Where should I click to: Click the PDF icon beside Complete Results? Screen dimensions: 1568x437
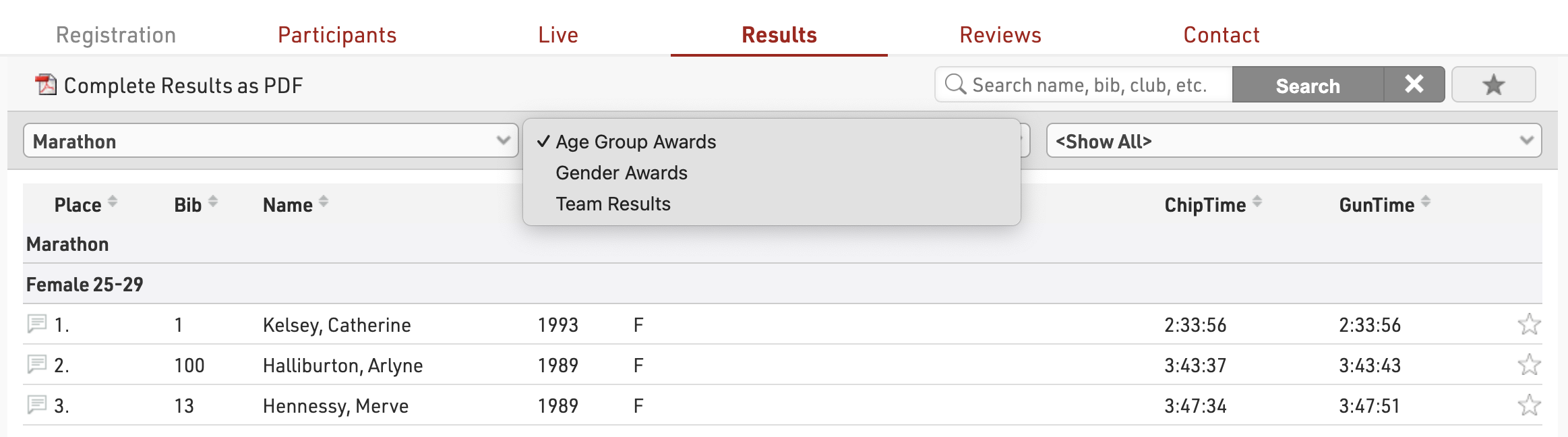click(46, 85)
